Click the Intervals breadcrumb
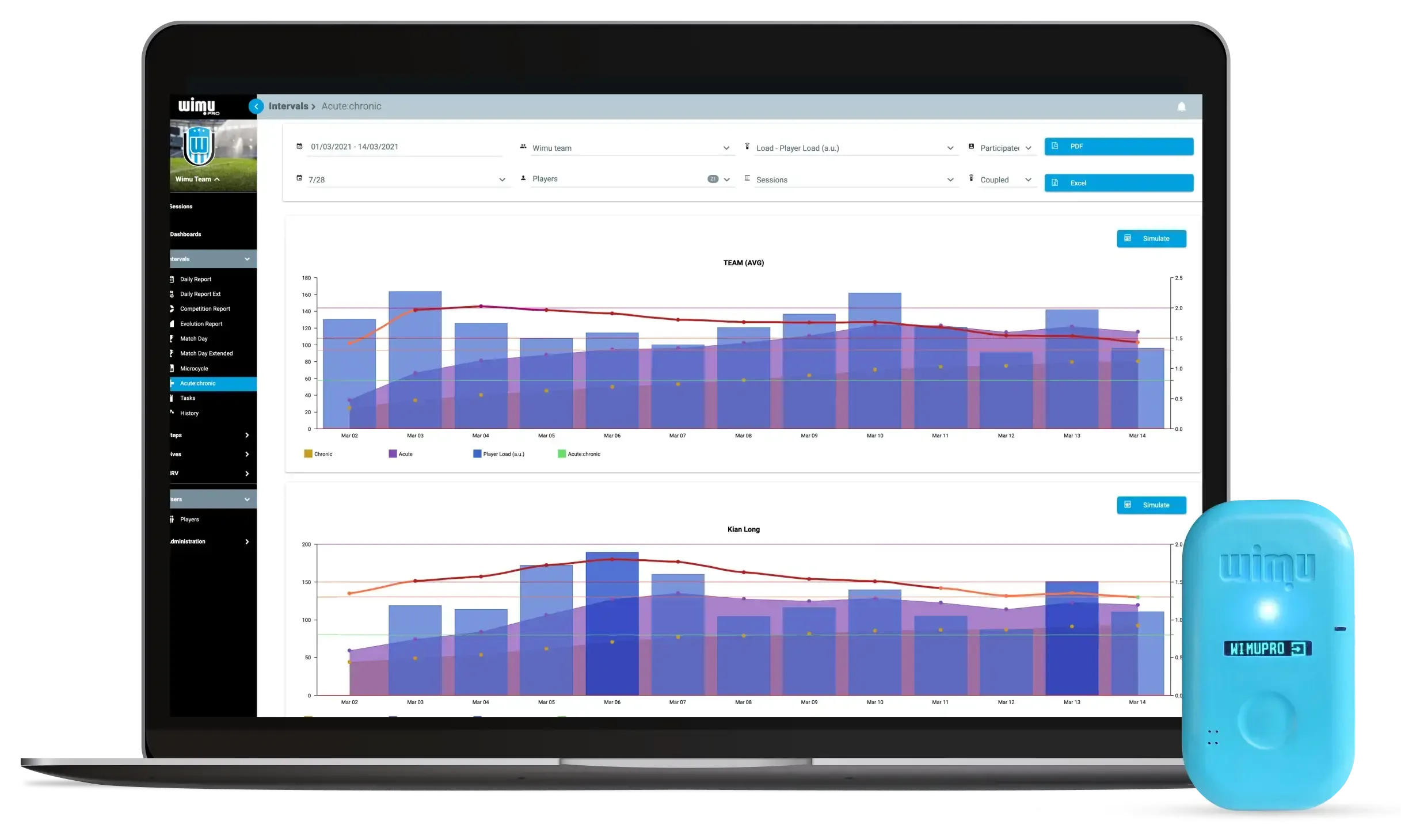This screenshot has height=840, width=1401. [288, 106]
